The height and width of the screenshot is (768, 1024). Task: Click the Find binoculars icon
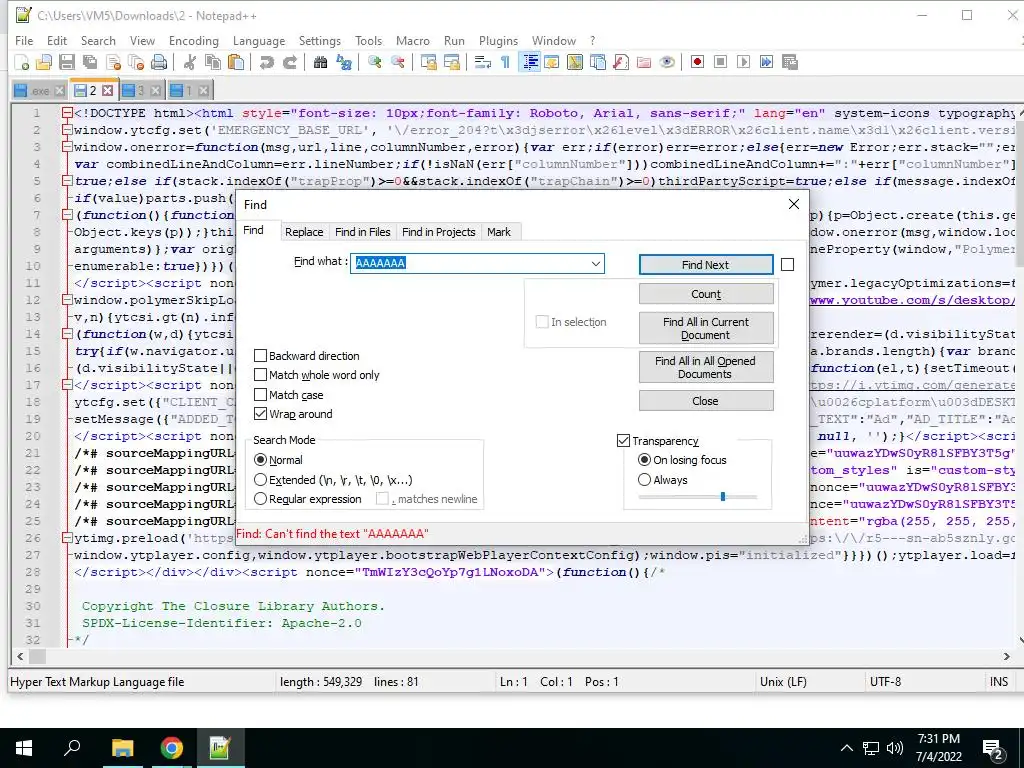[320, 62]
